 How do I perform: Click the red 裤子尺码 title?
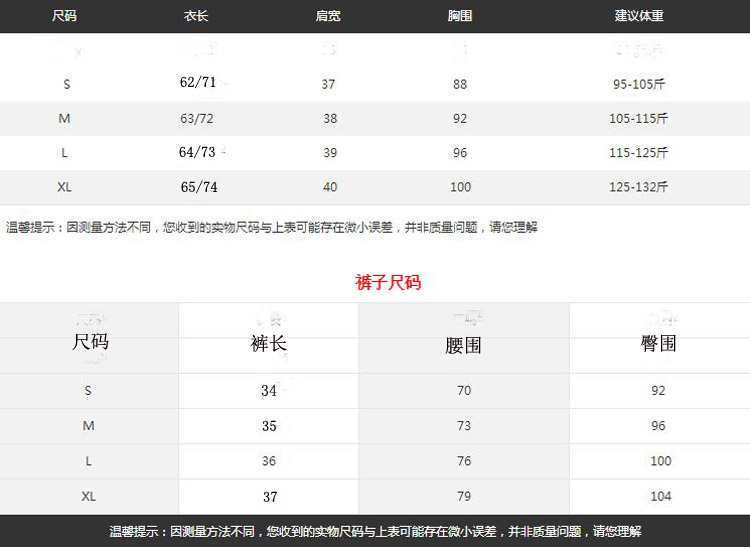tap(388, 283)
